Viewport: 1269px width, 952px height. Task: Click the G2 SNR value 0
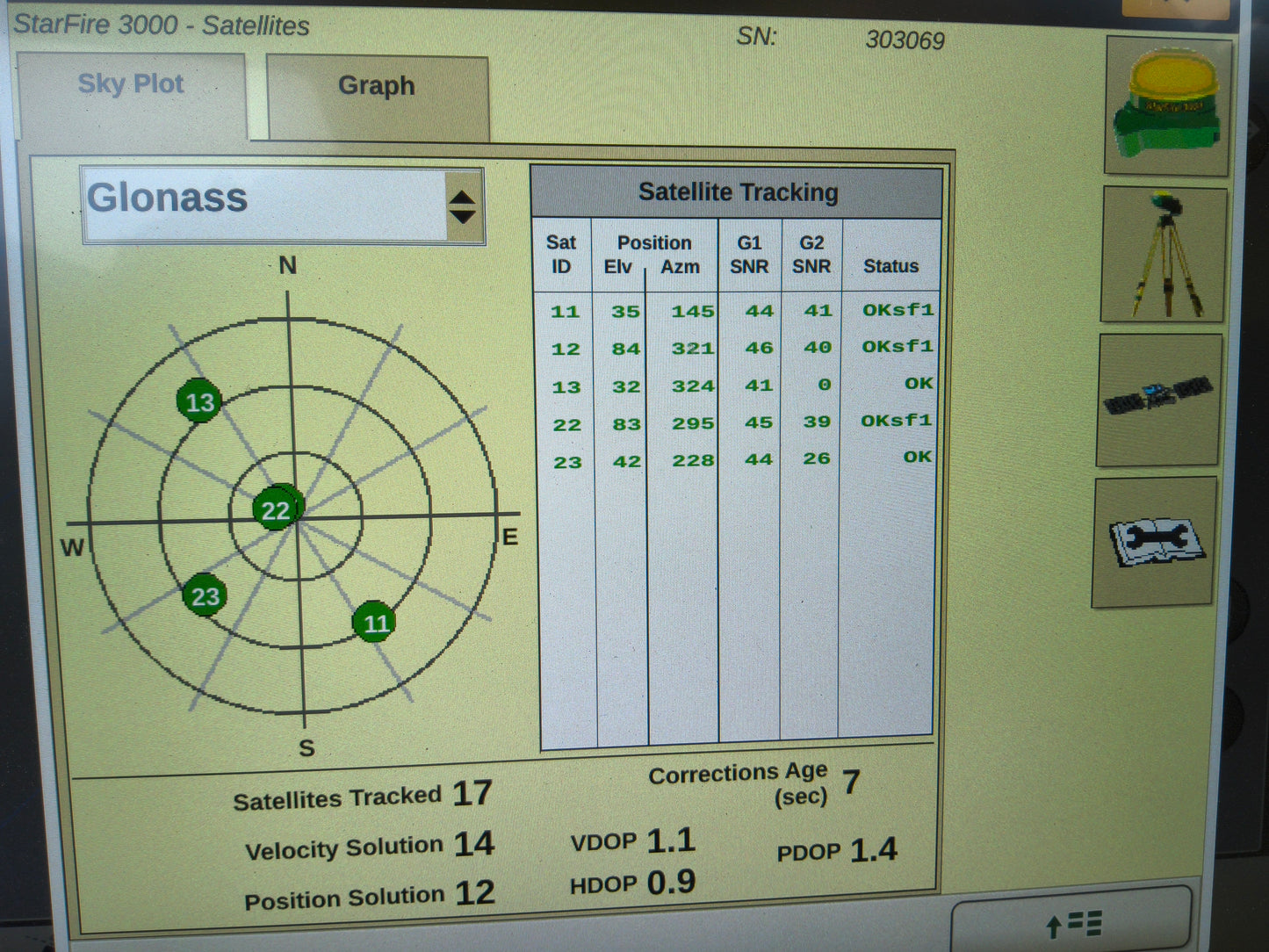(x=824, y=385)
